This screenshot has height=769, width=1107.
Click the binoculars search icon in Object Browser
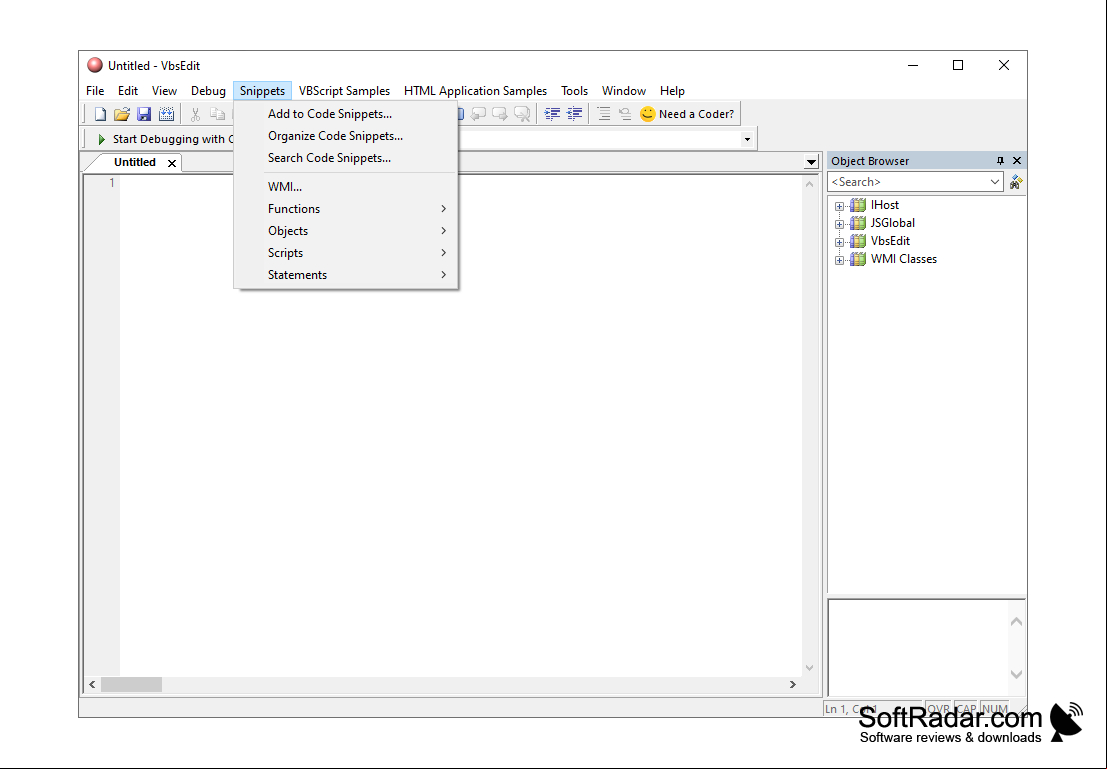pyautogui.click(x=1016, y=182)
